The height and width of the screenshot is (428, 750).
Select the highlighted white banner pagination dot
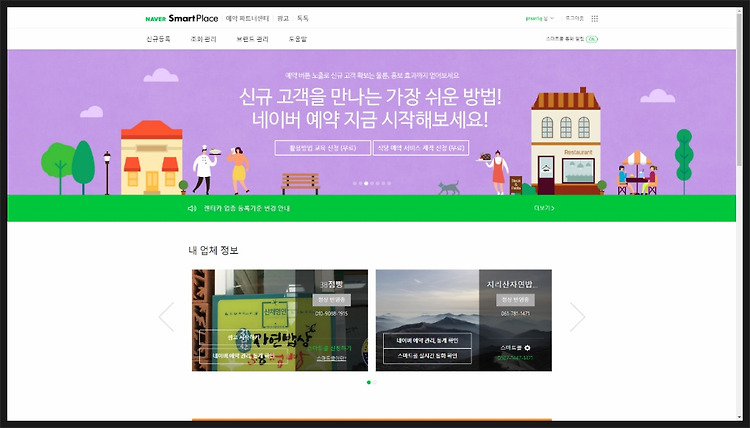coord(366,184)
